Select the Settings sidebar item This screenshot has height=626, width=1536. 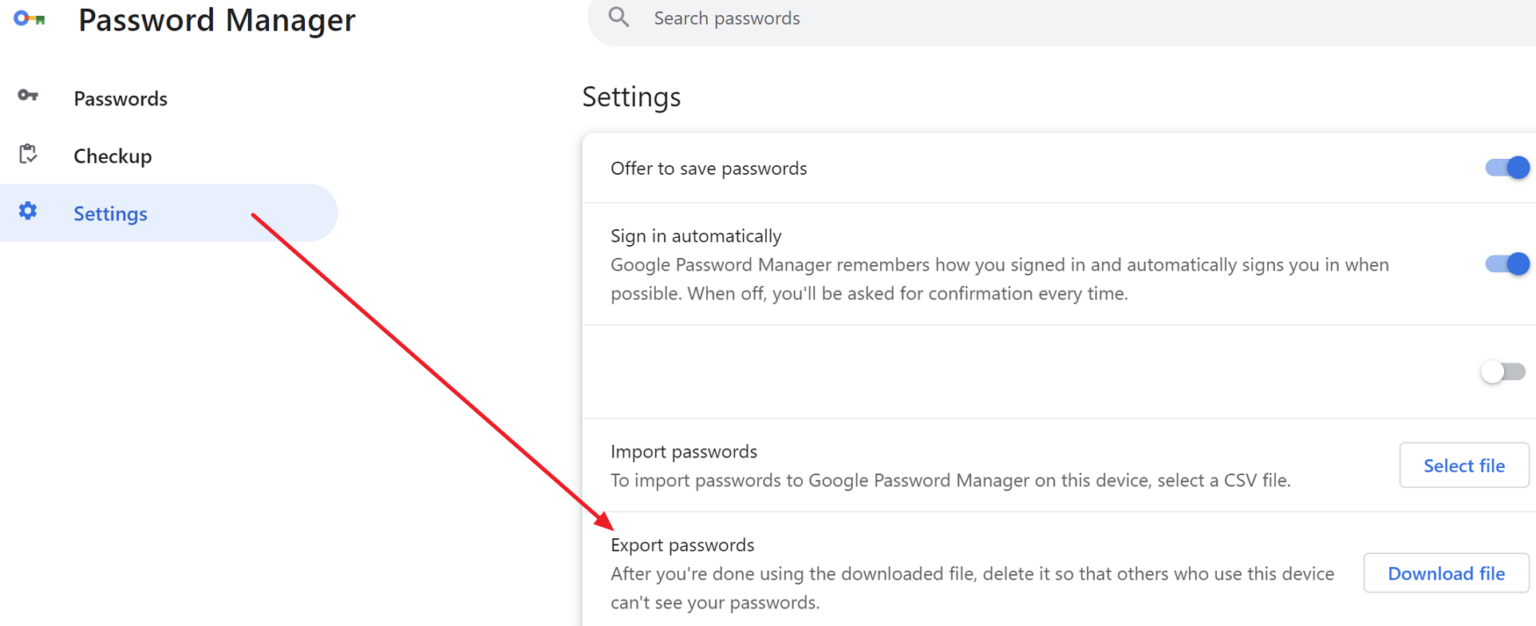coord(169,213)
